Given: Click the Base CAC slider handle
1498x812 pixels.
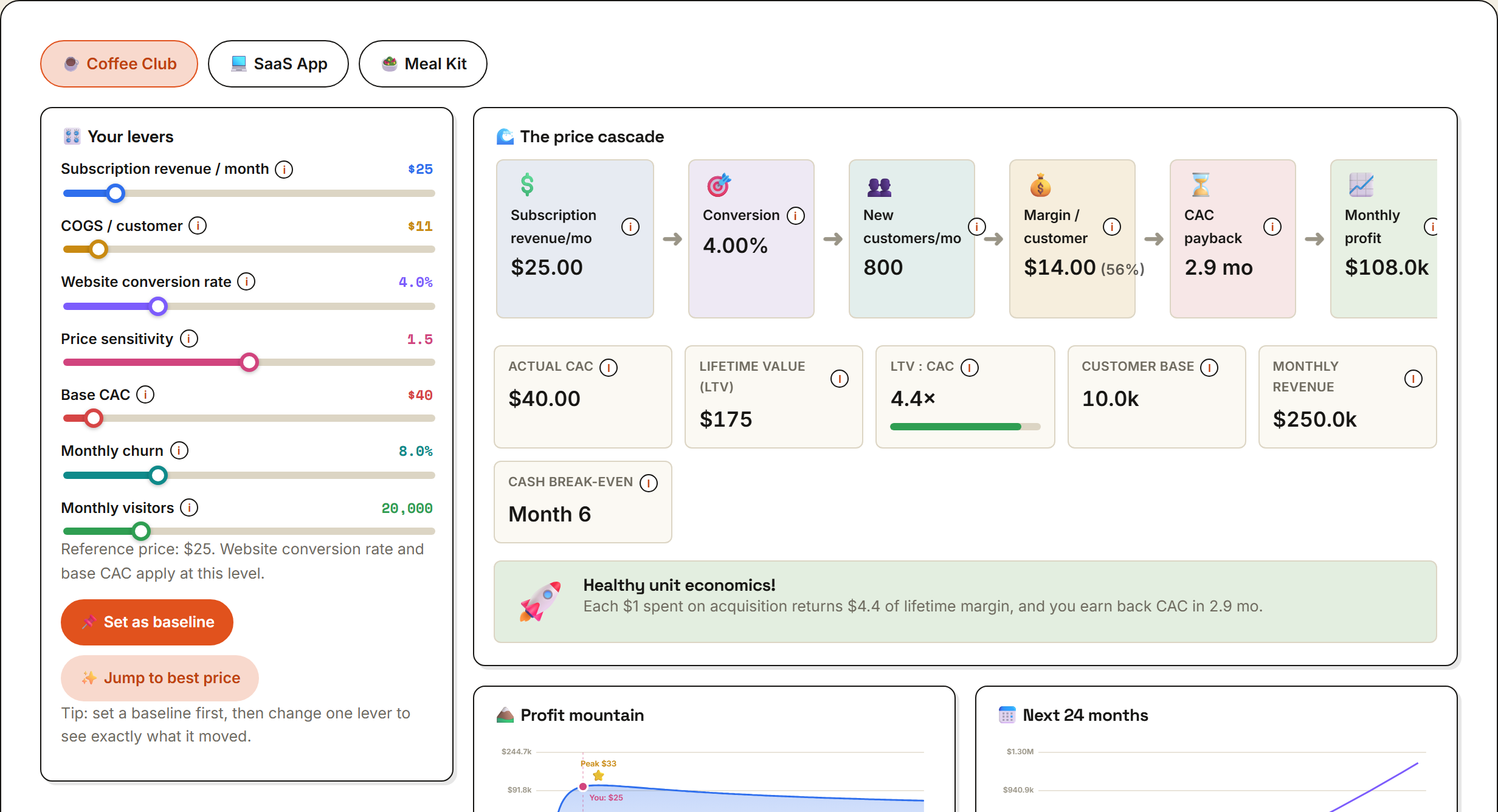Looking at the screenshot, I should point(94,418).
